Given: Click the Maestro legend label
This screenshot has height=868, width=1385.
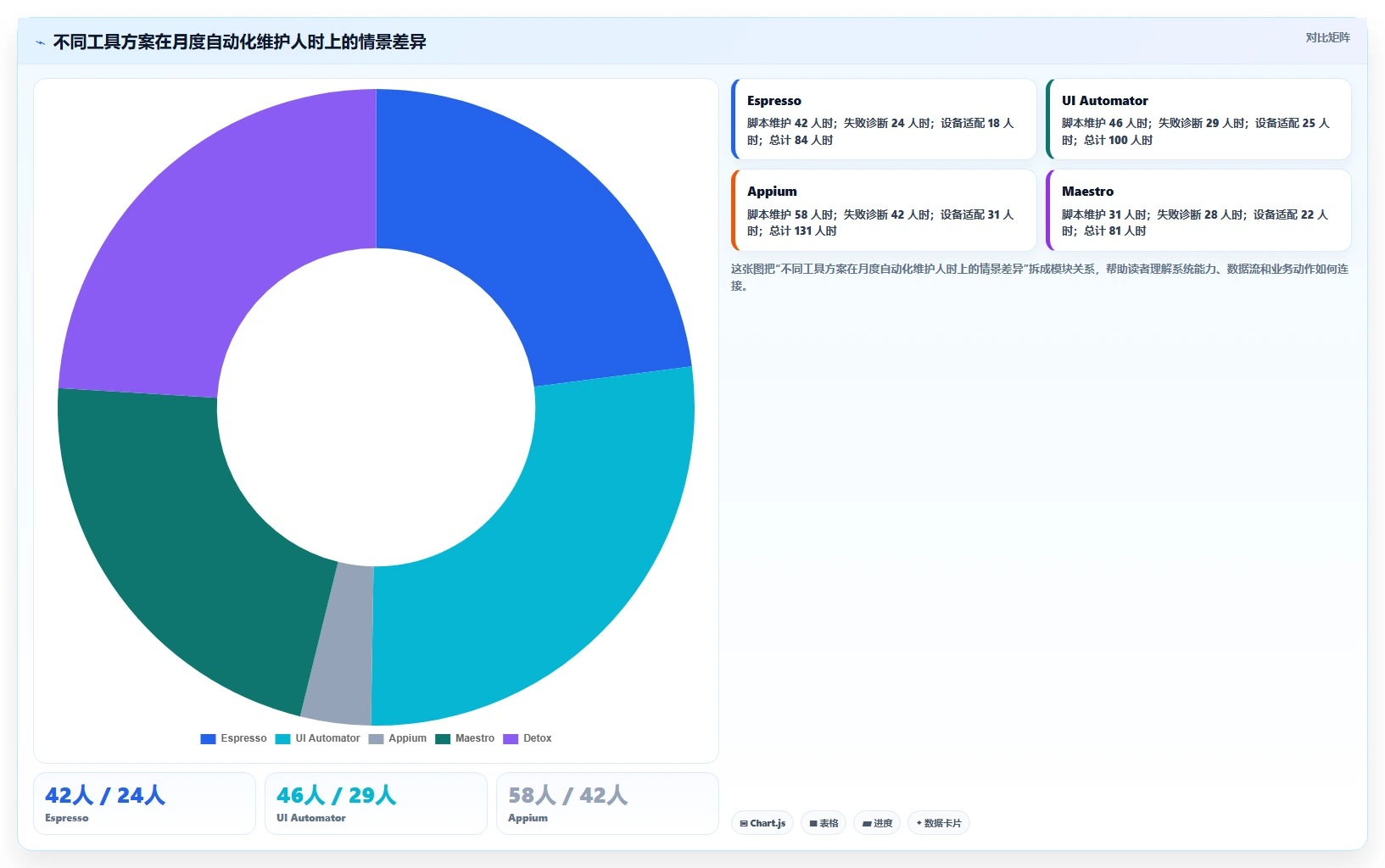Looking at the screenshot, I should coord(474,738).
